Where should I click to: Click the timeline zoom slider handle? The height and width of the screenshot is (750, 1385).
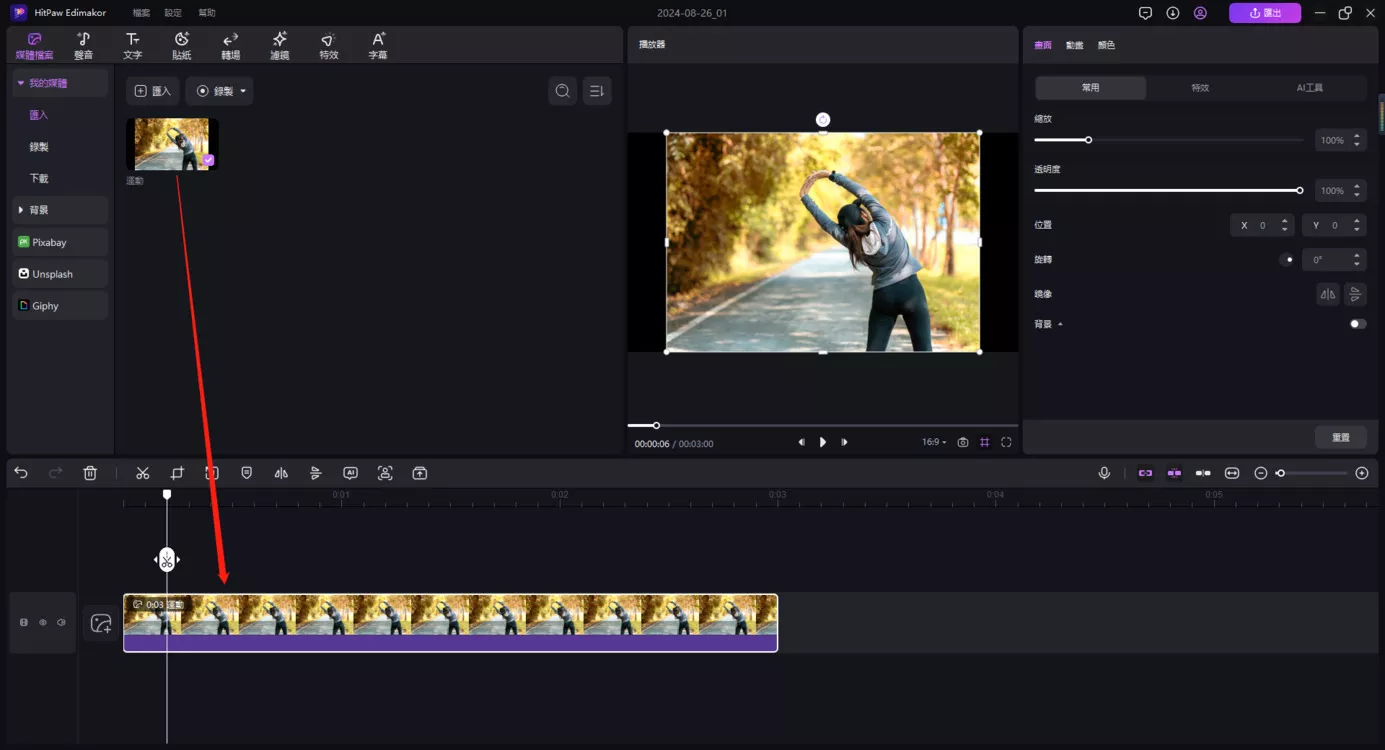1281,473
